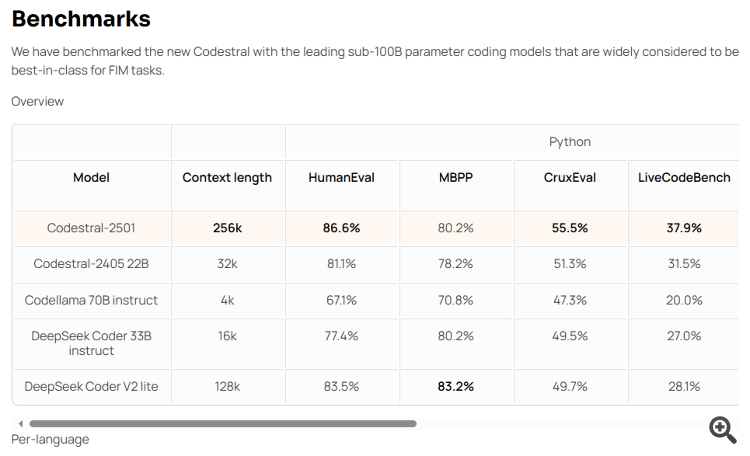750x456 pixels.
Task: Click the Per-language label
Action: click(x=50, y=440)
